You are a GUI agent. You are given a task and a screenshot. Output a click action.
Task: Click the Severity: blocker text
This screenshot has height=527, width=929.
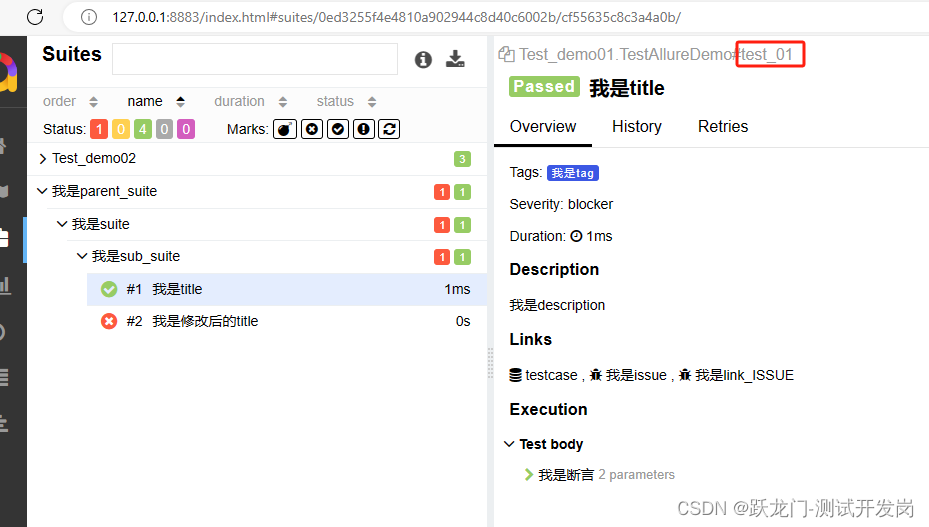click(x=561, y=205)
